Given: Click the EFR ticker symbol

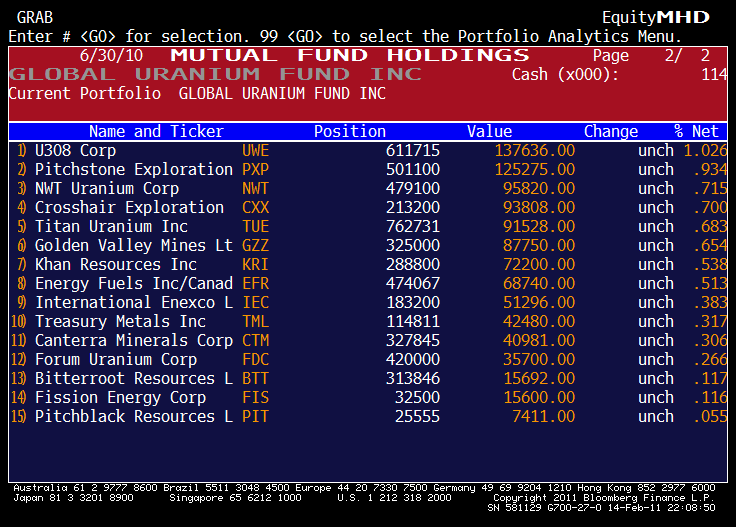Looking at the screenshot, I should point(255,283).
